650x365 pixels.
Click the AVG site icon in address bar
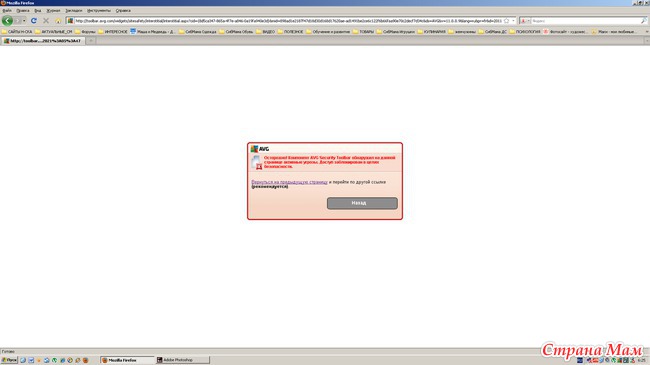point(70,20)
